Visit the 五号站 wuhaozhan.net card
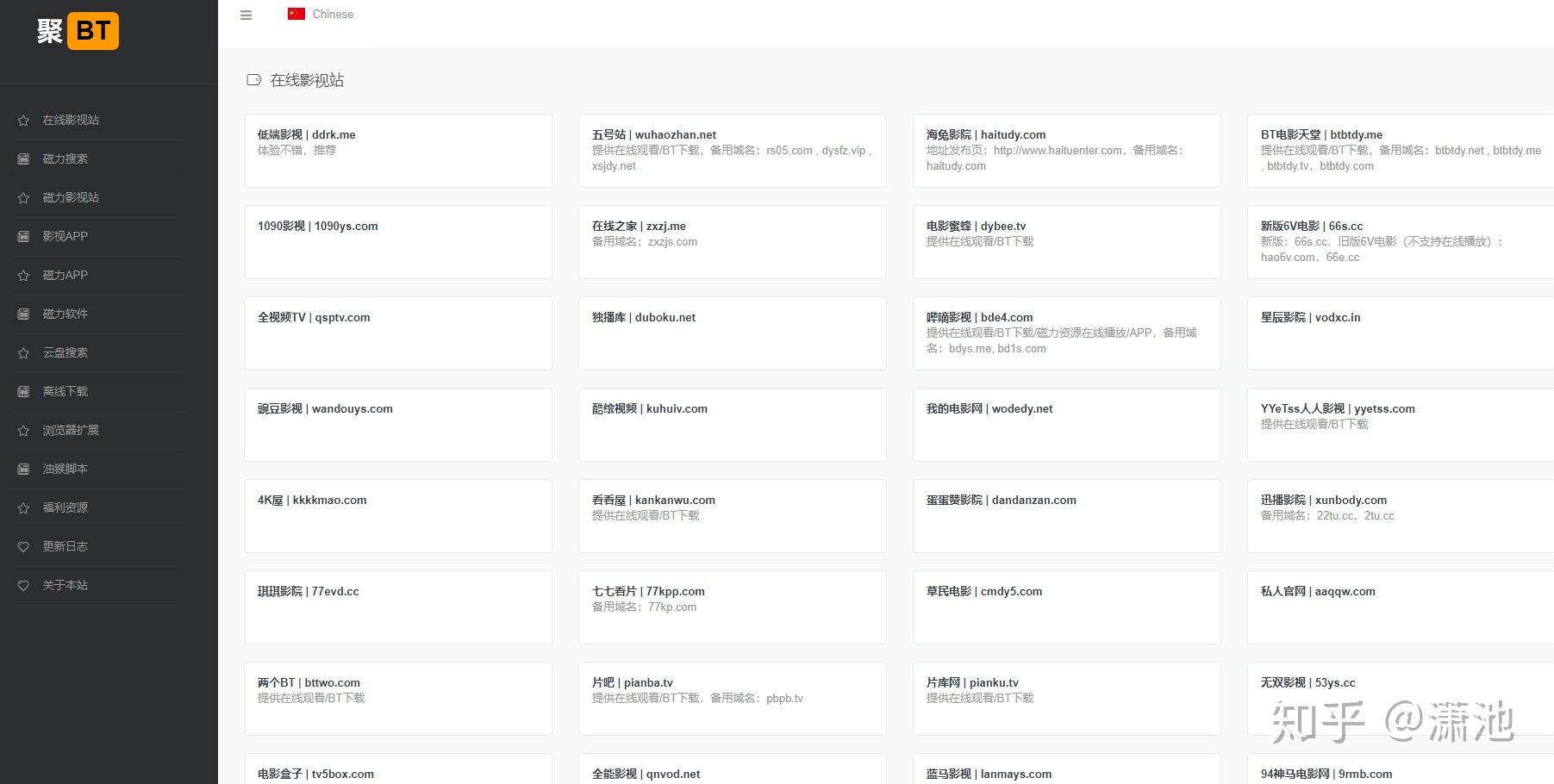 [x=732, y=150]
